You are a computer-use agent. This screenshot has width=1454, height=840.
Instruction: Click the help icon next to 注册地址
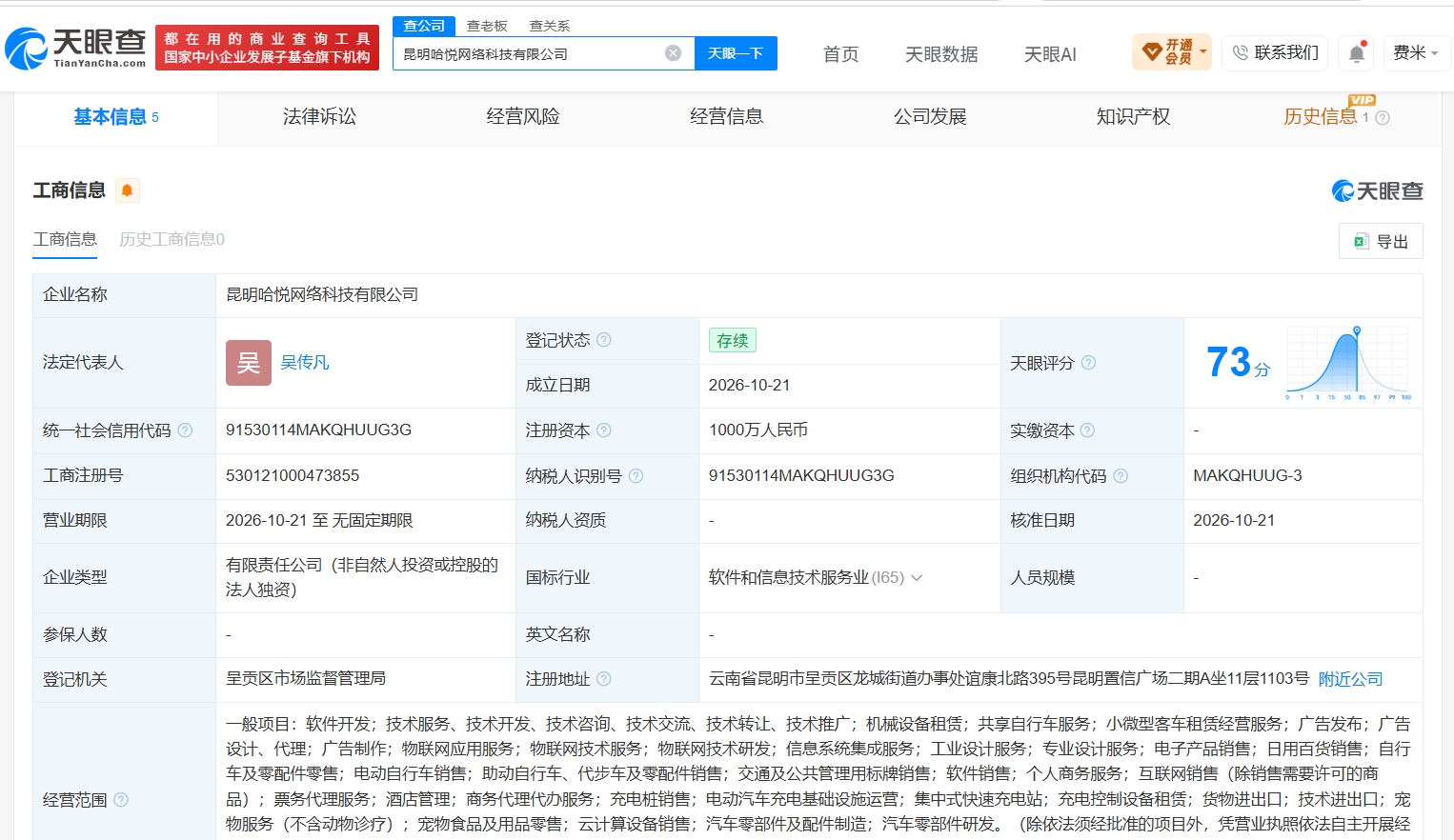pyautogui.click(x=604, y=679)
